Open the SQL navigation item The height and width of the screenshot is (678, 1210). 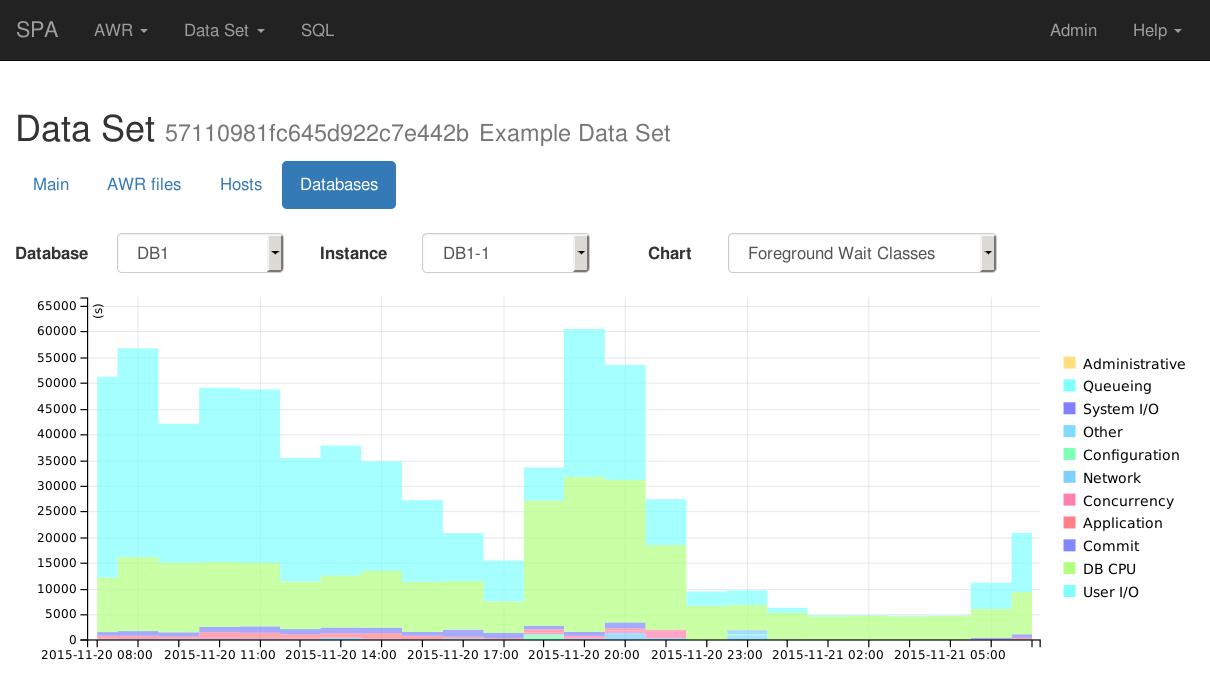click(x=317, y=30)
